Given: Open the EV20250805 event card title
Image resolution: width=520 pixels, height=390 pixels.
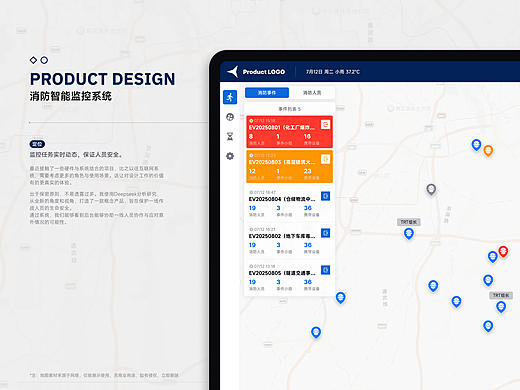Looking at the screenshot, I should coord(282,273).
